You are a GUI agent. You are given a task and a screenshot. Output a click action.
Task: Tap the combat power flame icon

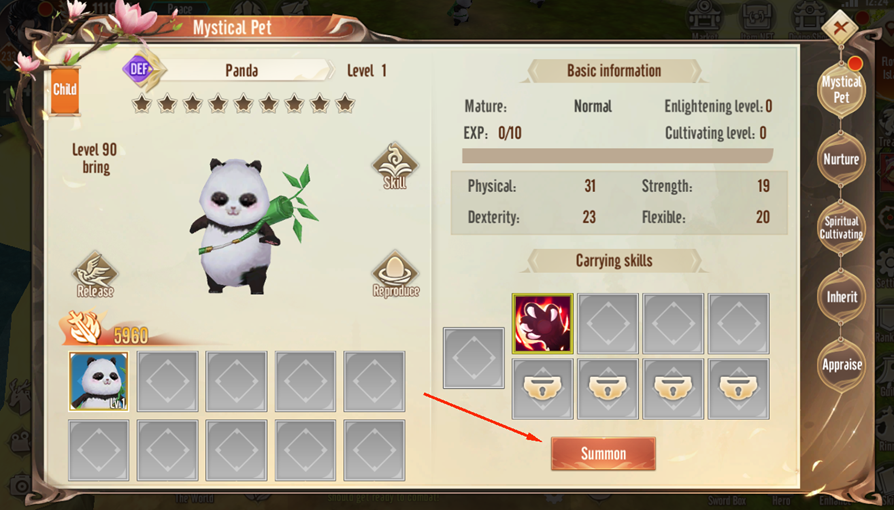click(84, 328)
